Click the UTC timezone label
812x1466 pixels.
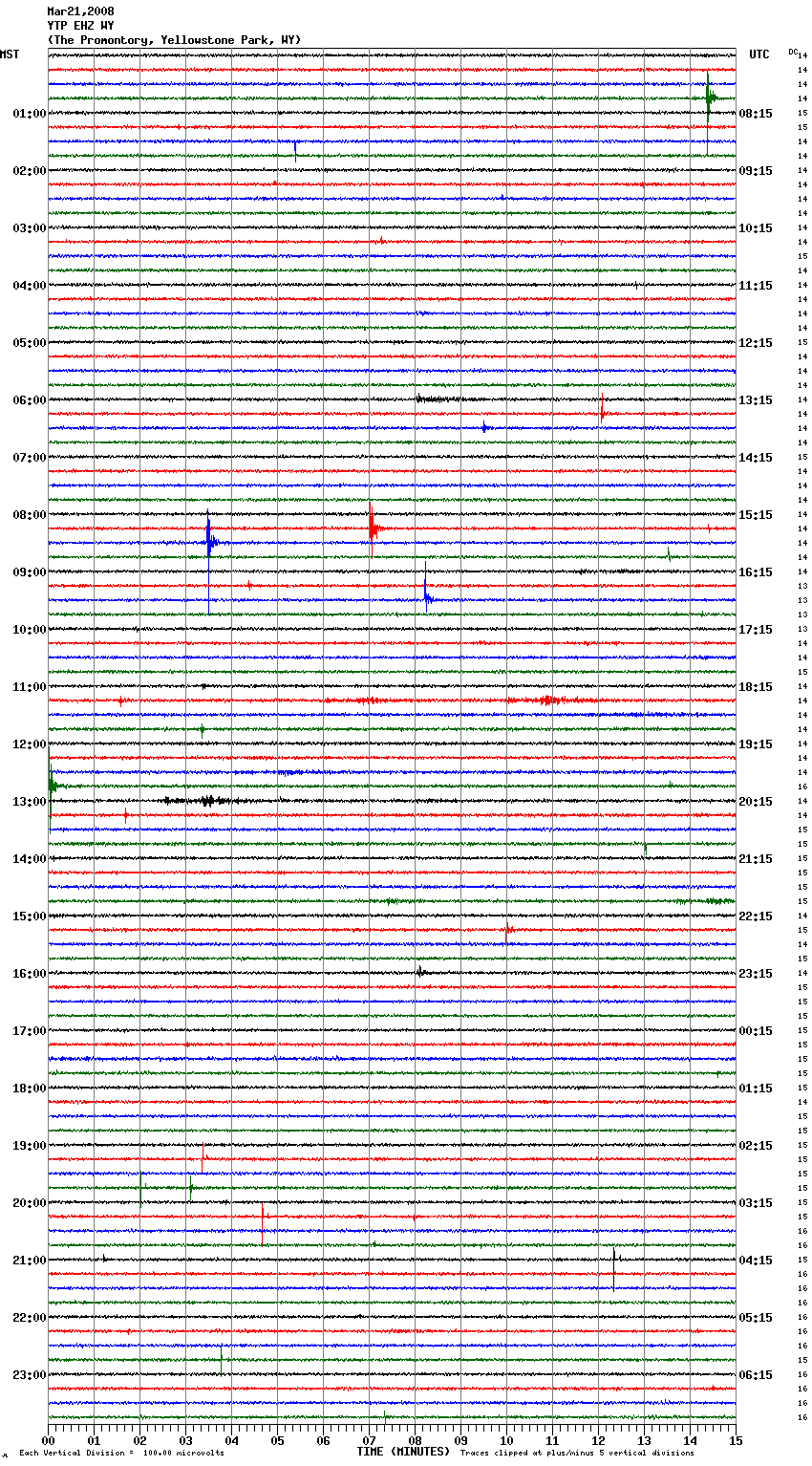click(x=759, y=54)
